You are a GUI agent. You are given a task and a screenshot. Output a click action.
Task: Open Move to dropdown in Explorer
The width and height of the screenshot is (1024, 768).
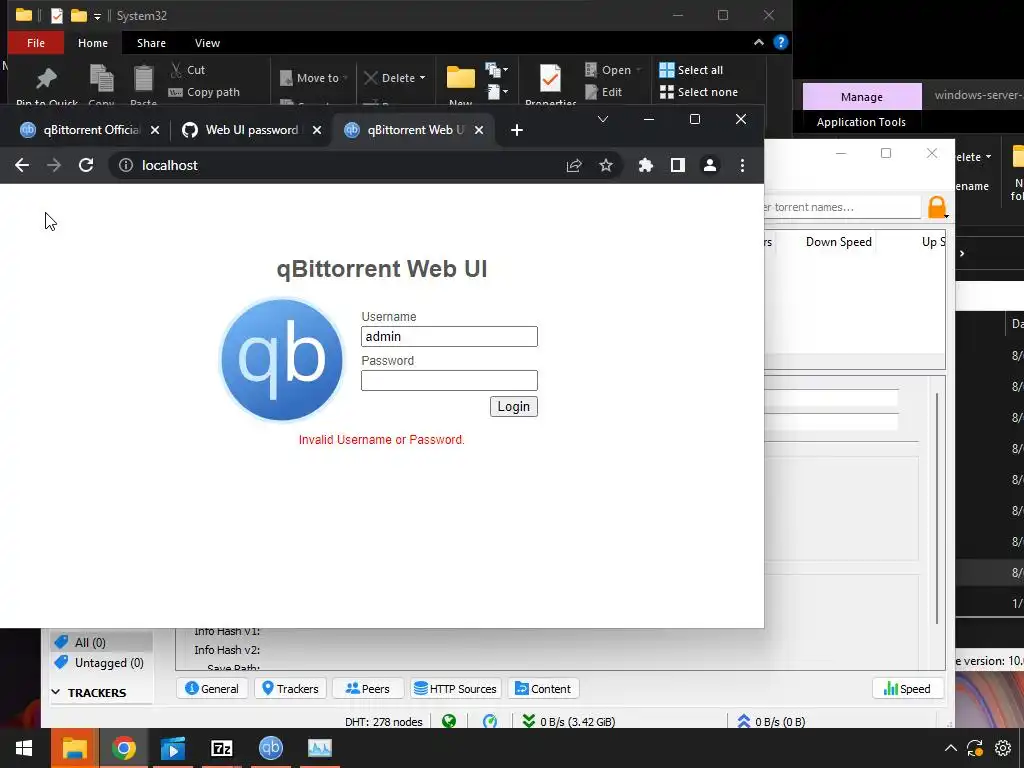click(x=313, y=78)
